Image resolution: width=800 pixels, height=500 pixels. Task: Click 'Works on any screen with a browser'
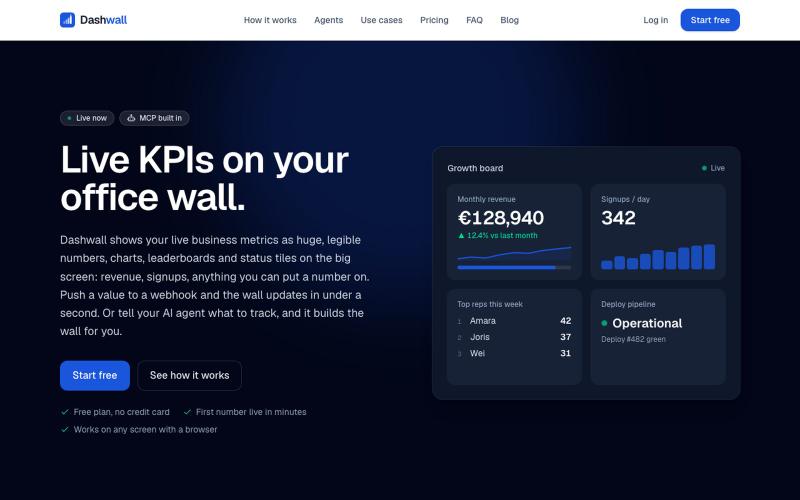(145, 430)
